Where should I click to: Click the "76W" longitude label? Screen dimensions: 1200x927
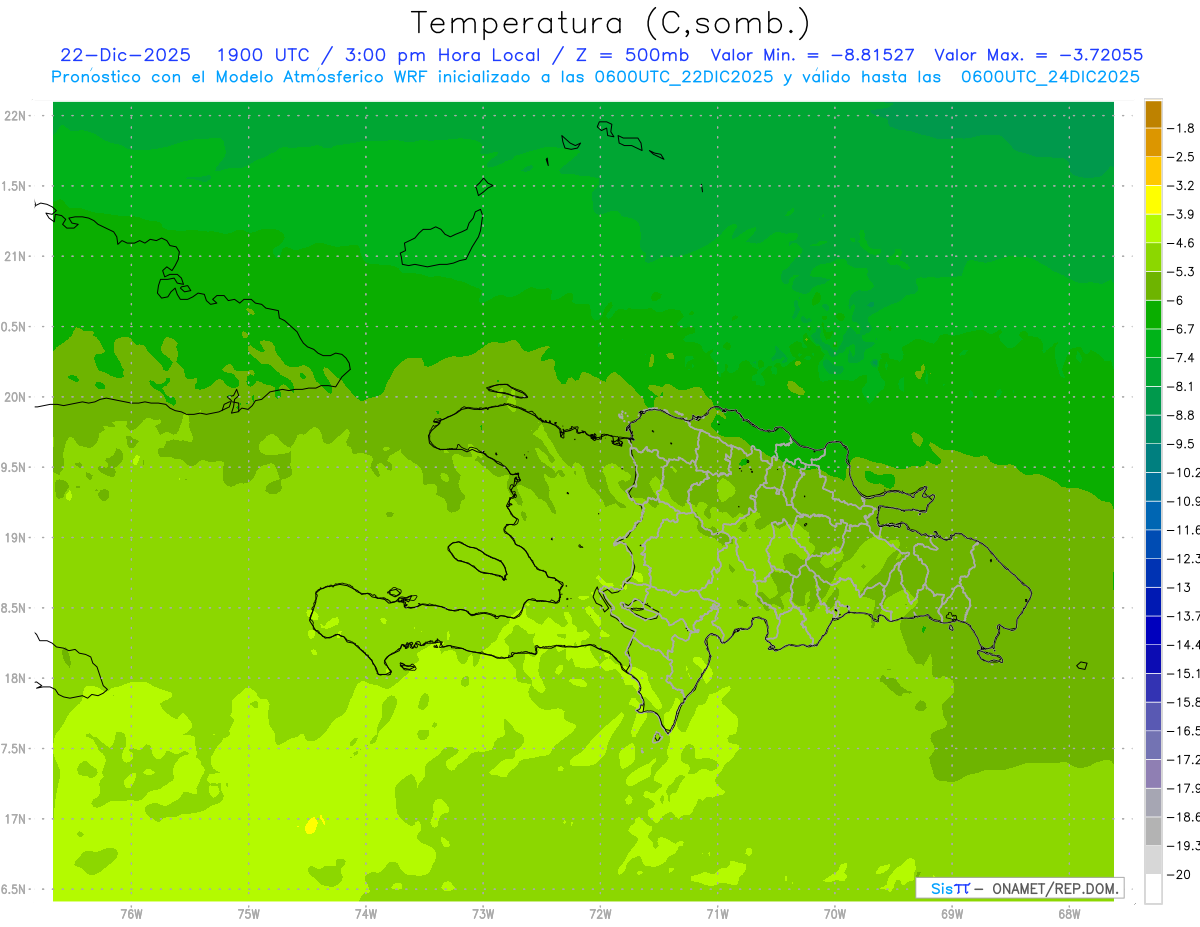tap(131, 914)
